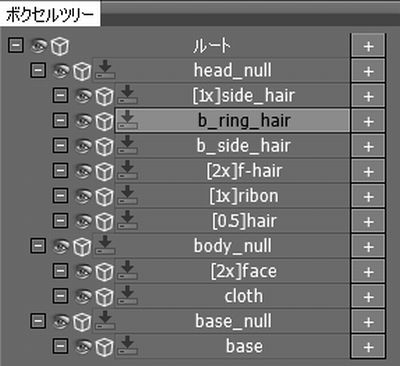
Task: Collapse the b_ring_hair node
Action: point(60,120)
